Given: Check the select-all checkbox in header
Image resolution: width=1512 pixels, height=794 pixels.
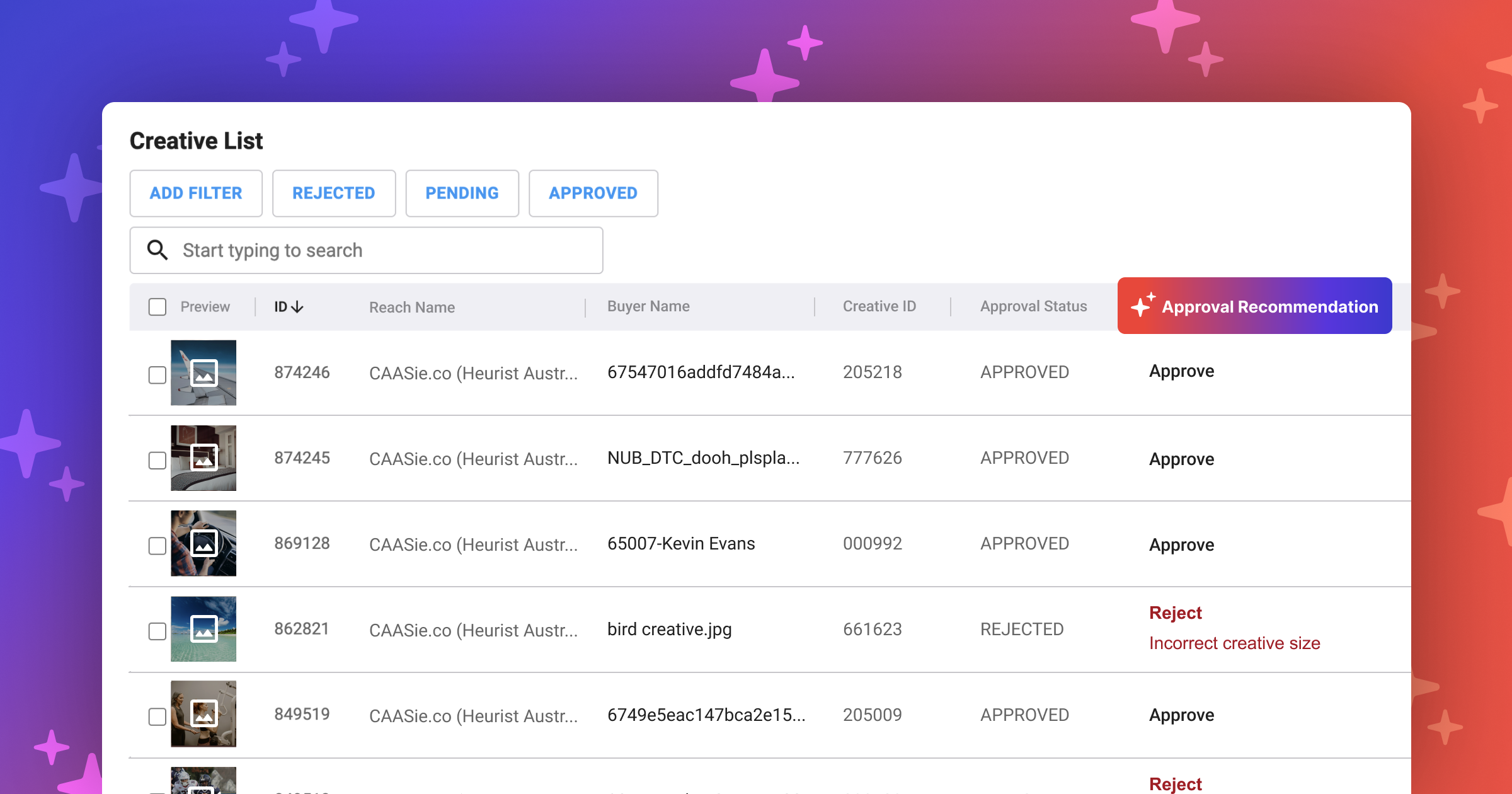Looking at the screenshot, I should pos(157,307).
